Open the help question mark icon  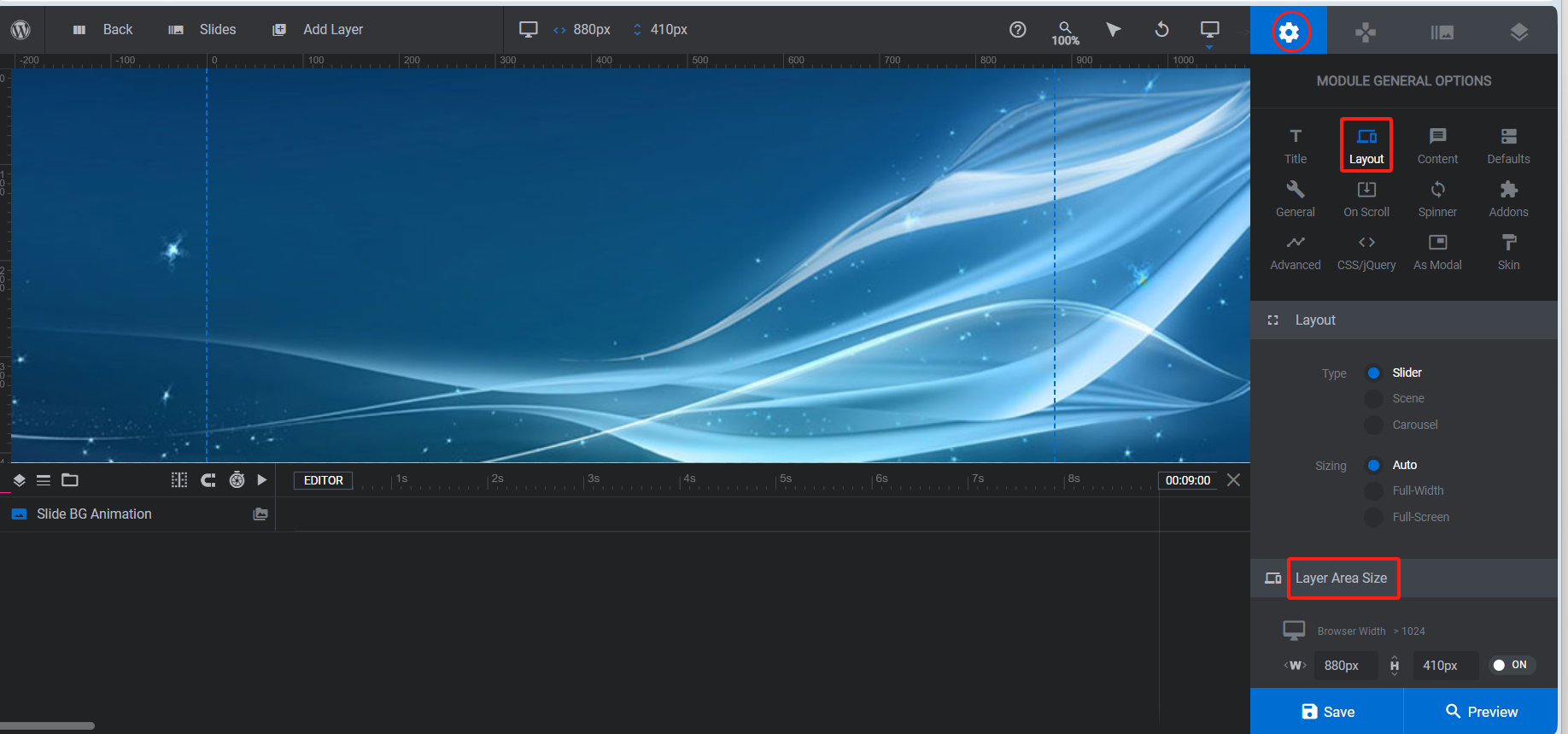pos(1017,30)
